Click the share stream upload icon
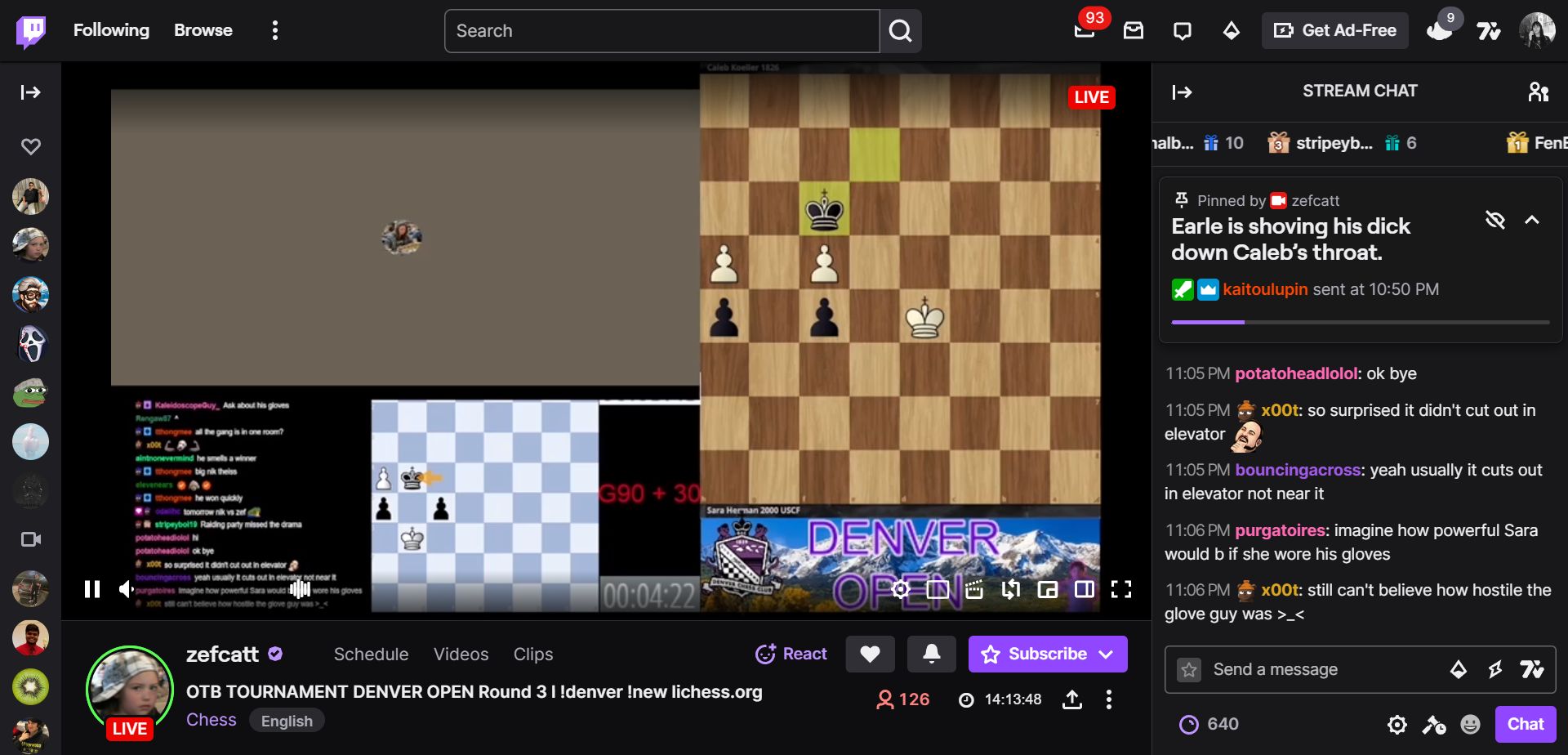 click(1071, 699)
